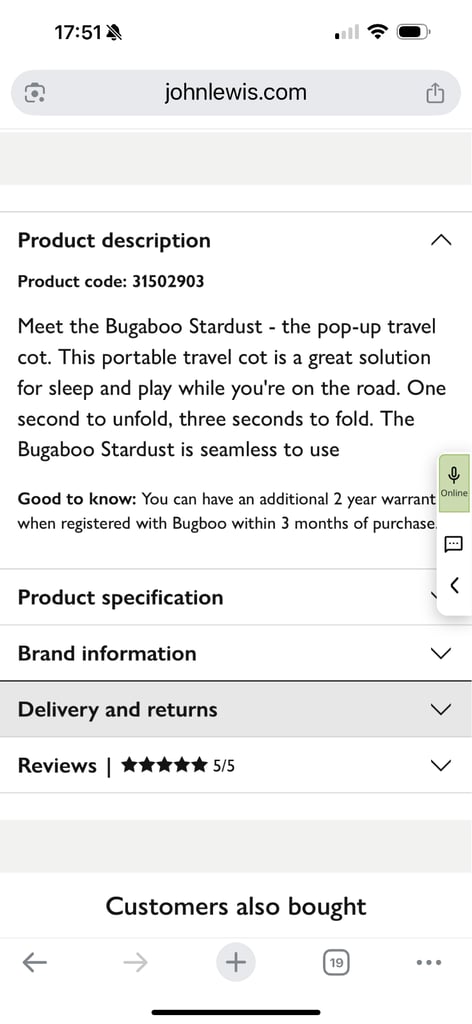Expand the Delivery and returns section
Screen dimensions: 472x1024
pyautogui.click(x=236, y=709)
